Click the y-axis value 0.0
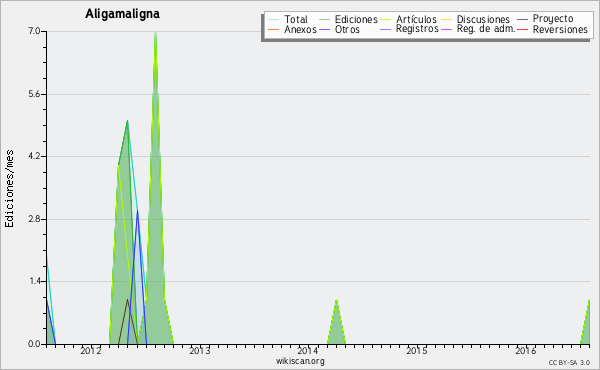Image resolution: width=600 pixels, height=370 pixels. [x=34, y=344]
